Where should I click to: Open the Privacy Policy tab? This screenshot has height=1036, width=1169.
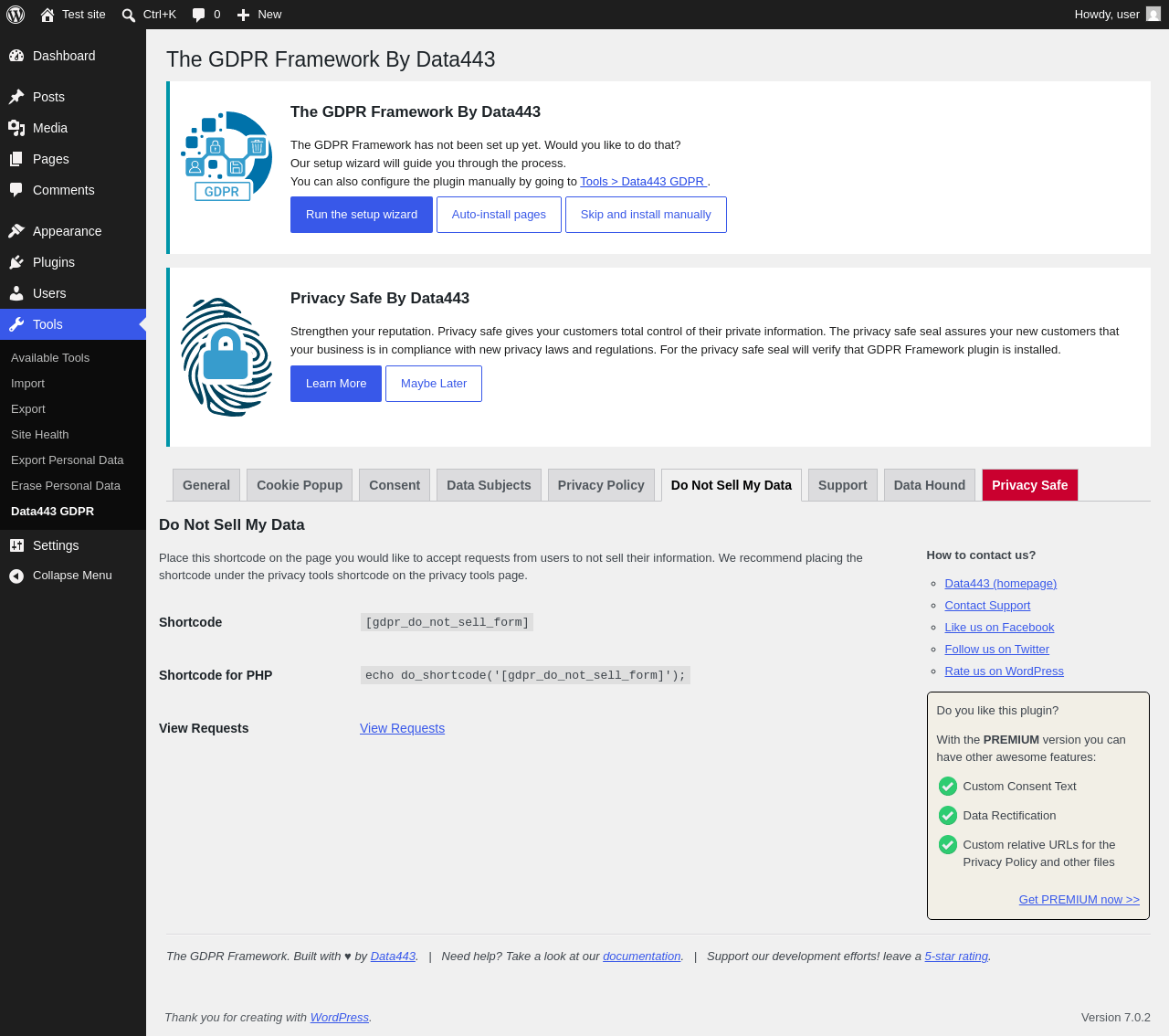coord(601,485)
